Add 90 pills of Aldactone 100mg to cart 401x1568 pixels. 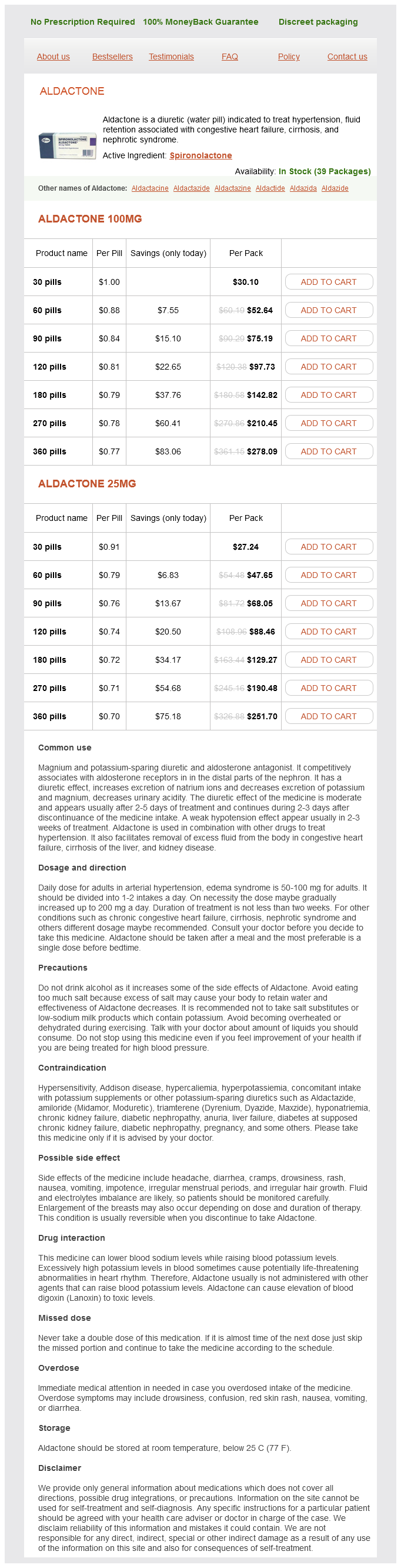point(329,338)
